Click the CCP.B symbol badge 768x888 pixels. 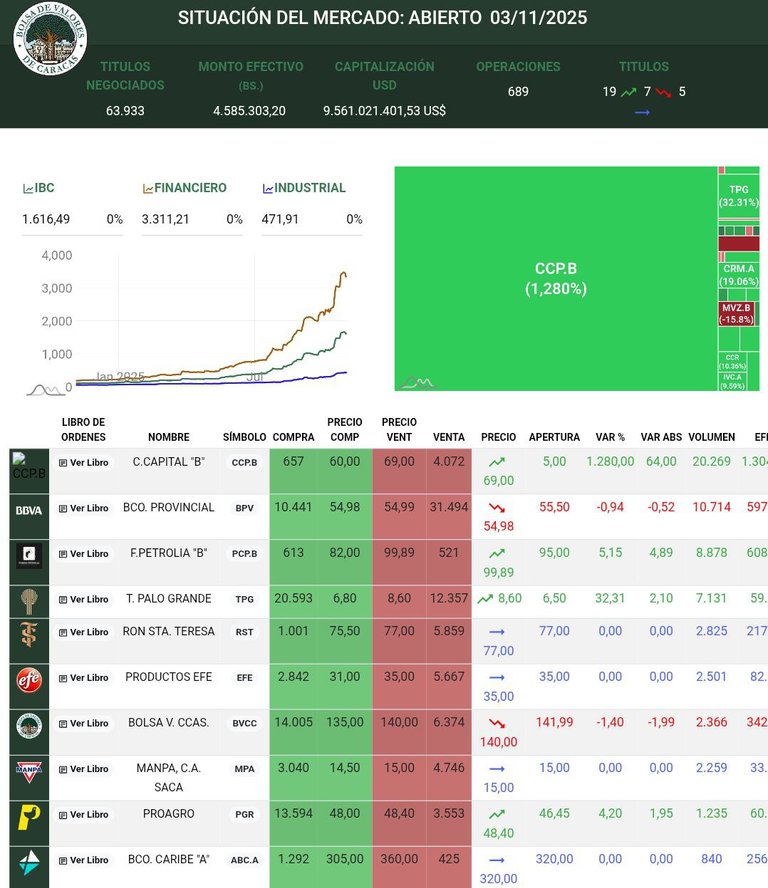(244, 463)
